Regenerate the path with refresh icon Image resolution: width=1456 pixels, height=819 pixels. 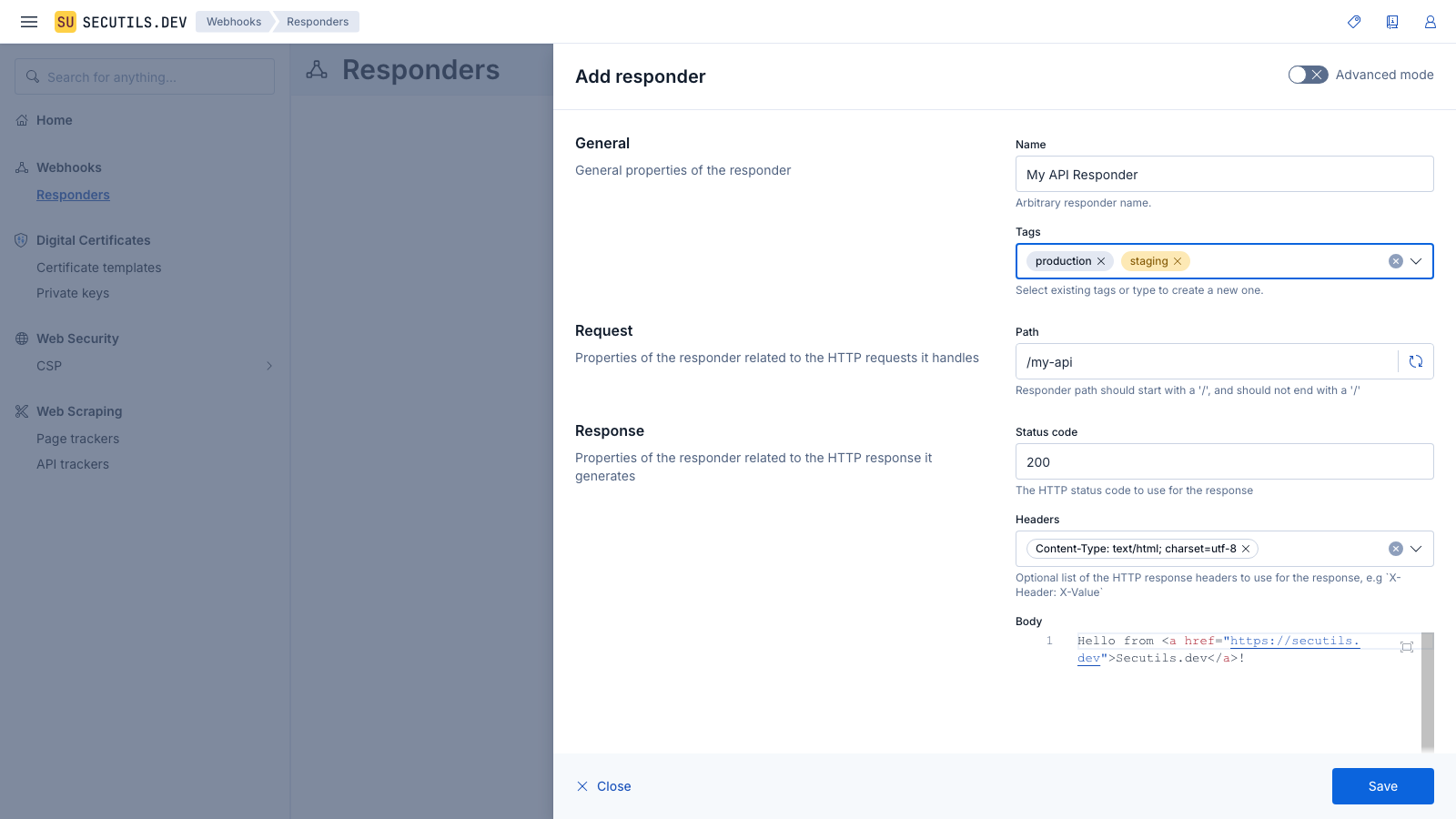coord(1416,361)
